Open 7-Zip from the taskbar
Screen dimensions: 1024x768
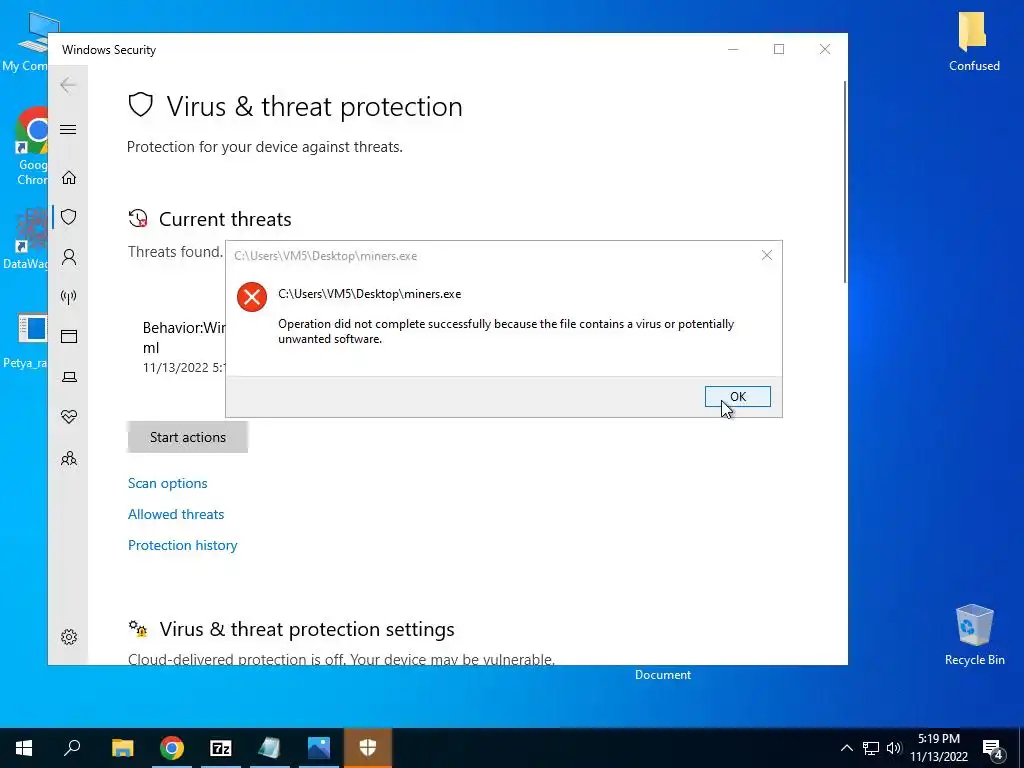pos(221,748)
